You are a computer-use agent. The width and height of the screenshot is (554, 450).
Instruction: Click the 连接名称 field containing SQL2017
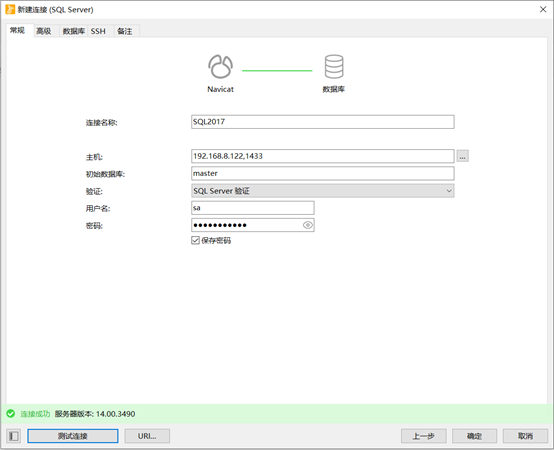(x=323, y=122)
